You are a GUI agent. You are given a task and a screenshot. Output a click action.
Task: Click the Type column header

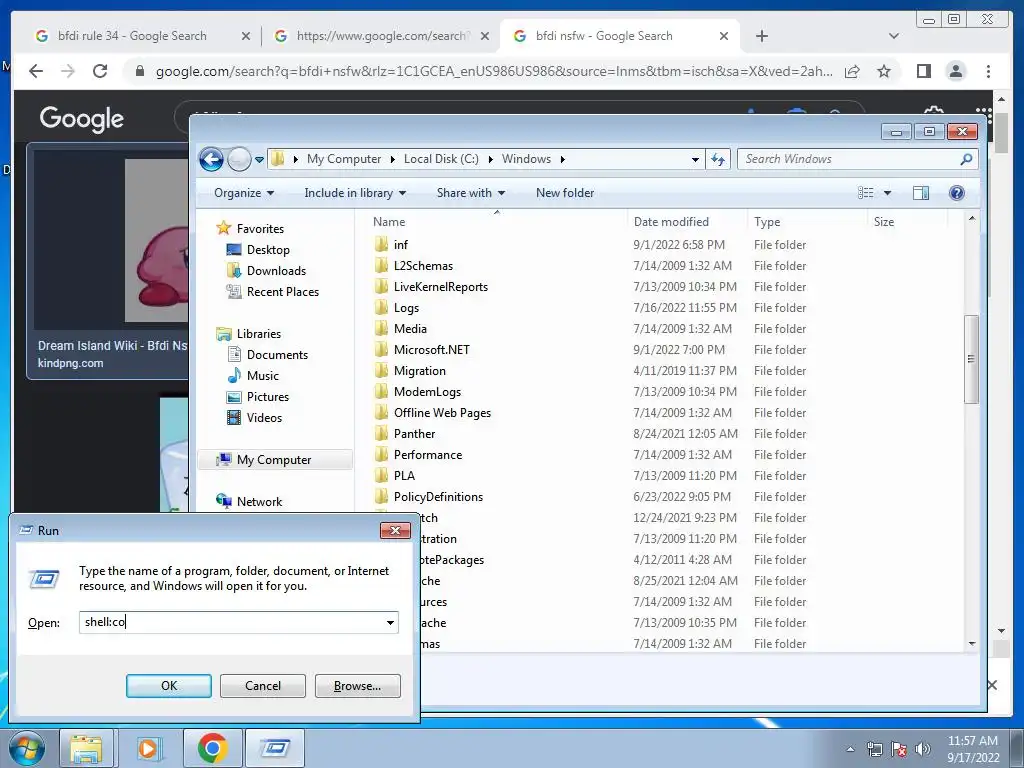[x=767, y=222]
